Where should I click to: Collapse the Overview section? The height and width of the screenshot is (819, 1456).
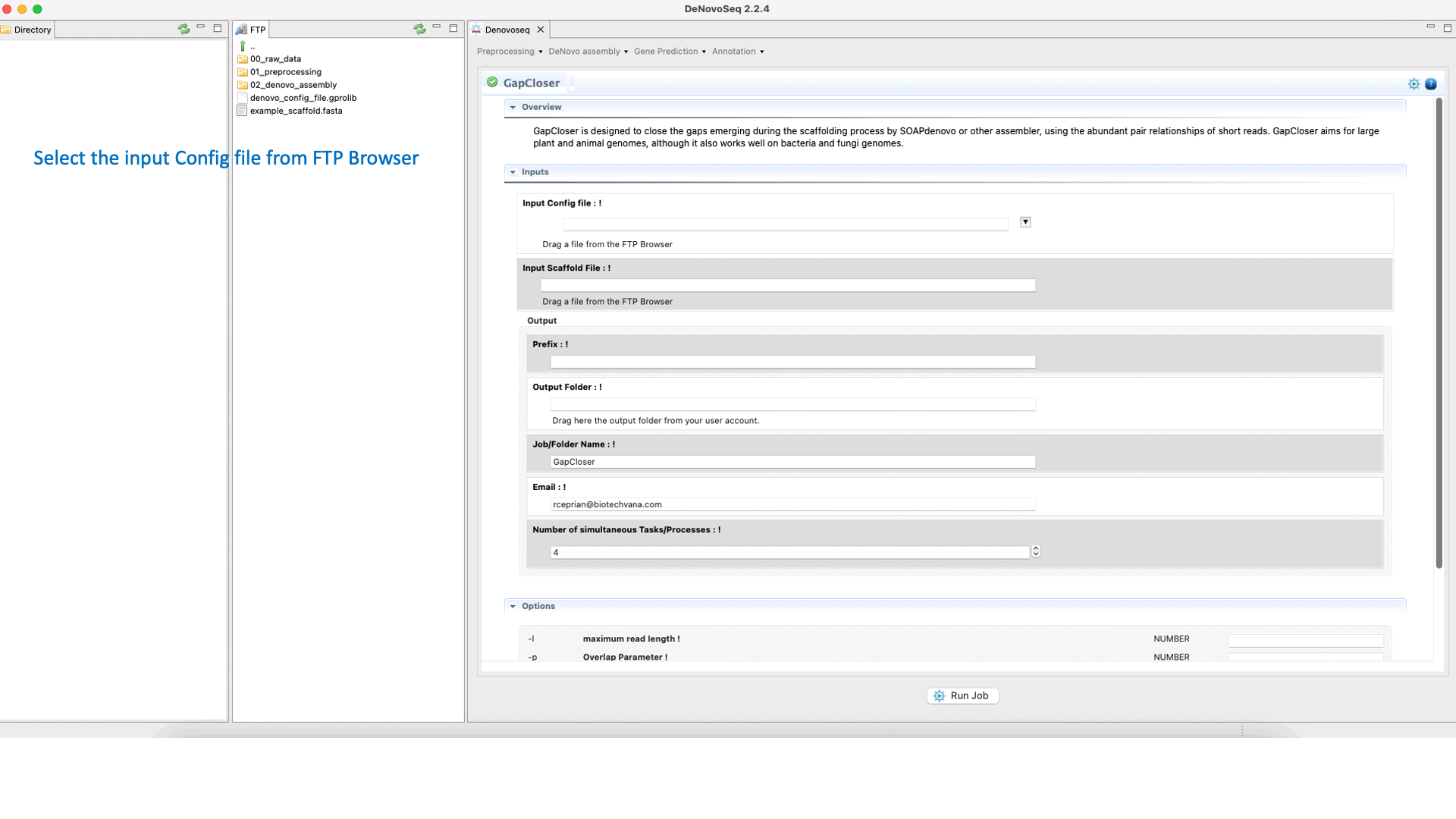click(x=513, y=108)
